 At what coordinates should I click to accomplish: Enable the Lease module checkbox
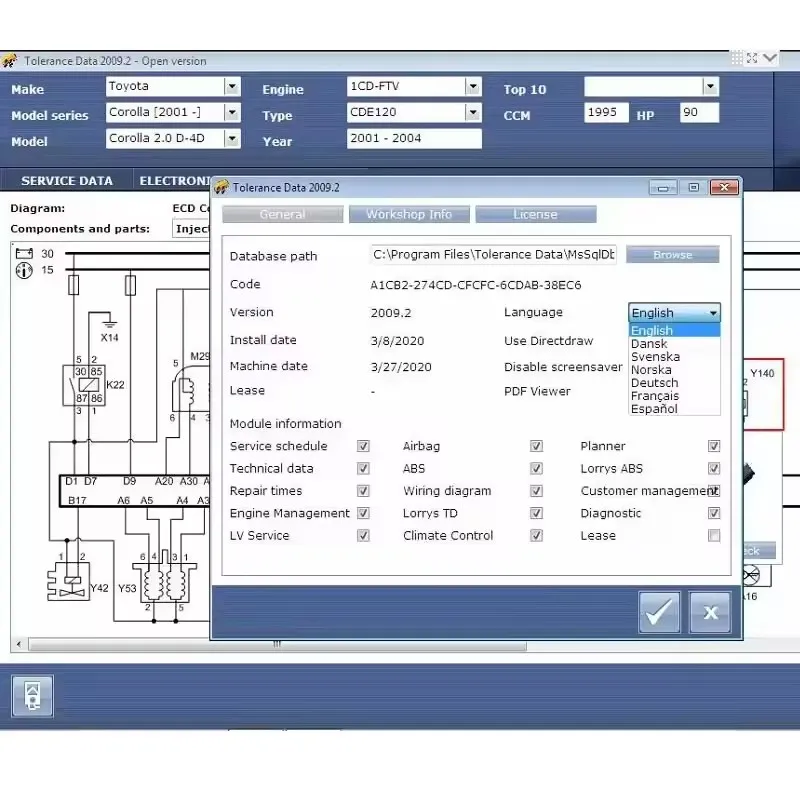[714, 536]
